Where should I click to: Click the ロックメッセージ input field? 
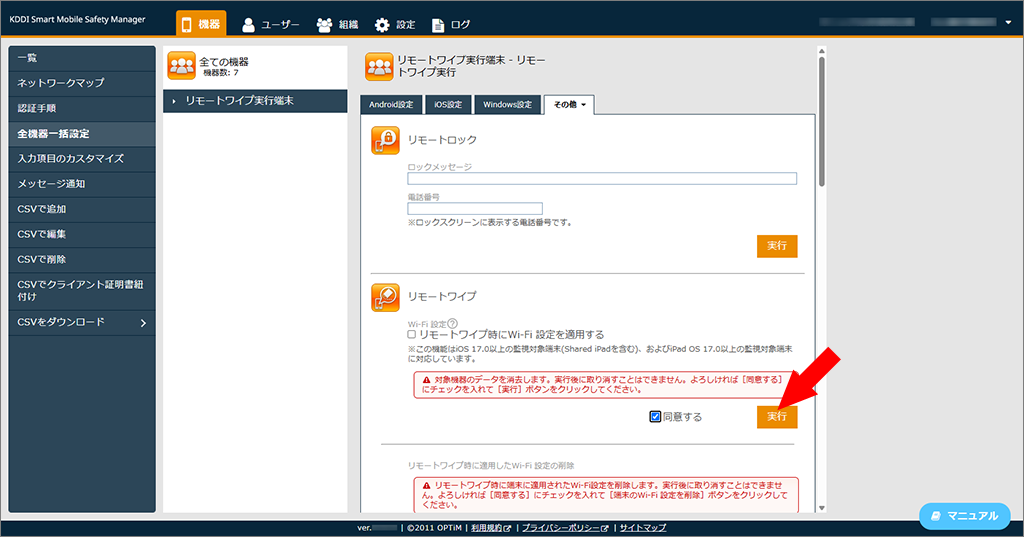coord(602,178)
